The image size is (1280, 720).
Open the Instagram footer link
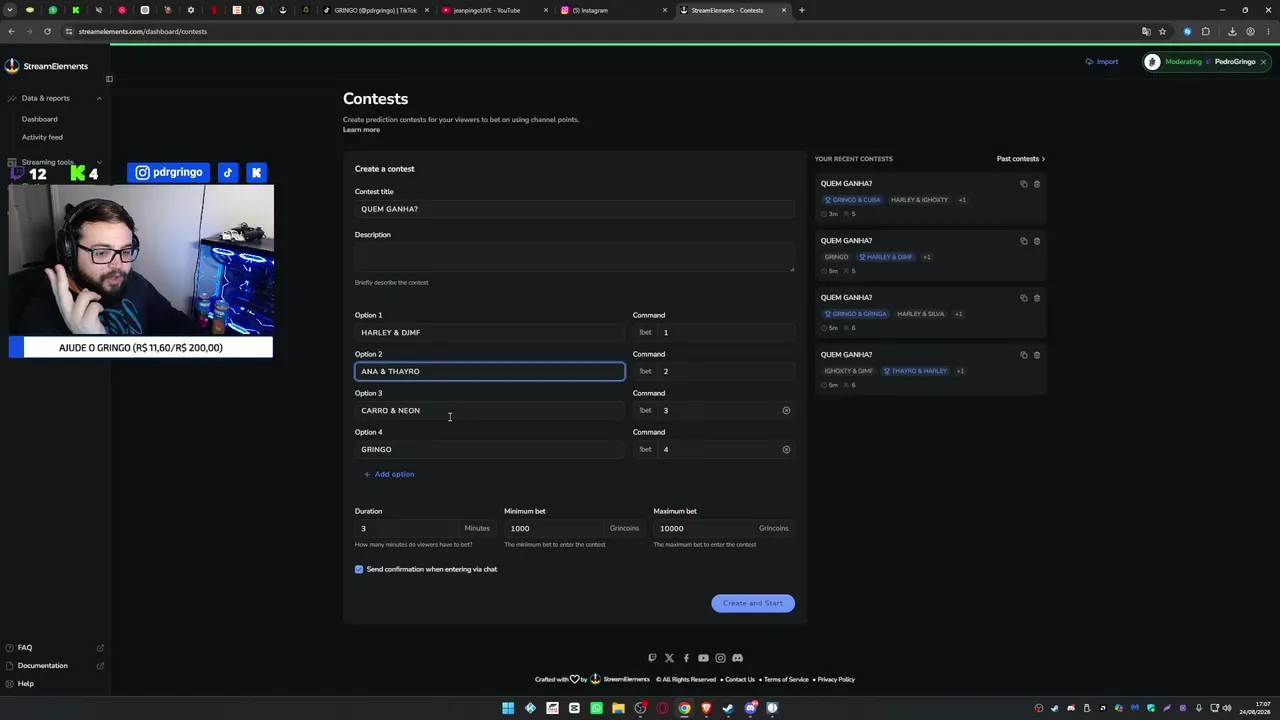coord(720,658)
